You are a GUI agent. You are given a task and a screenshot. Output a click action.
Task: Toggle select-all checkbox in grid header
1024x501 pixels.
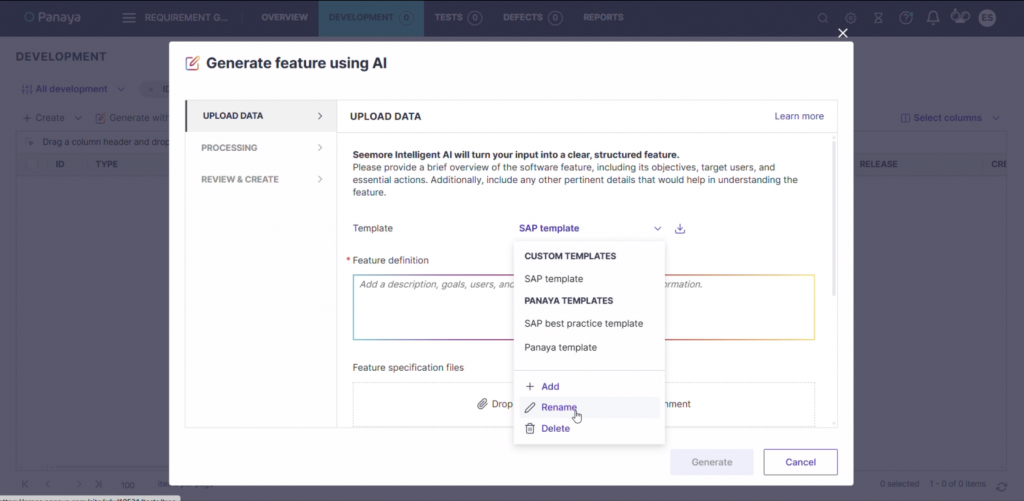click(32, 164)
